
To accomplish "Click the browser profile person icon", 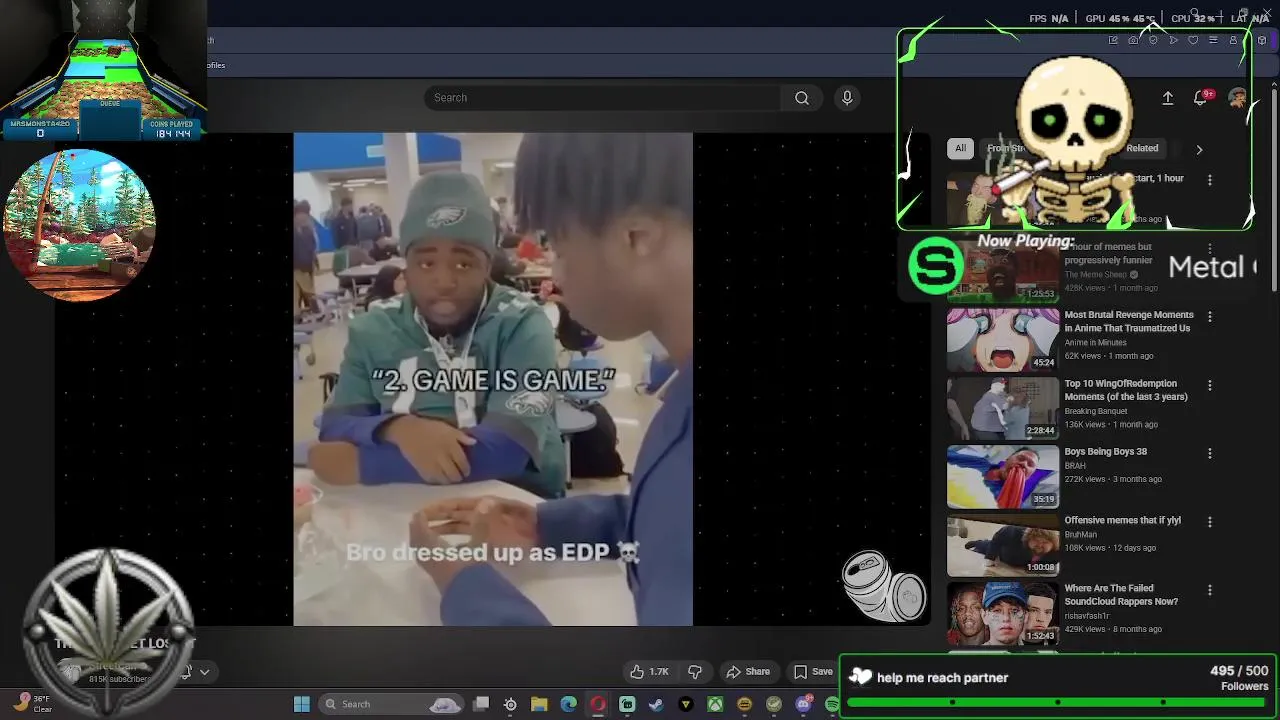I will tap(1233, 40).
